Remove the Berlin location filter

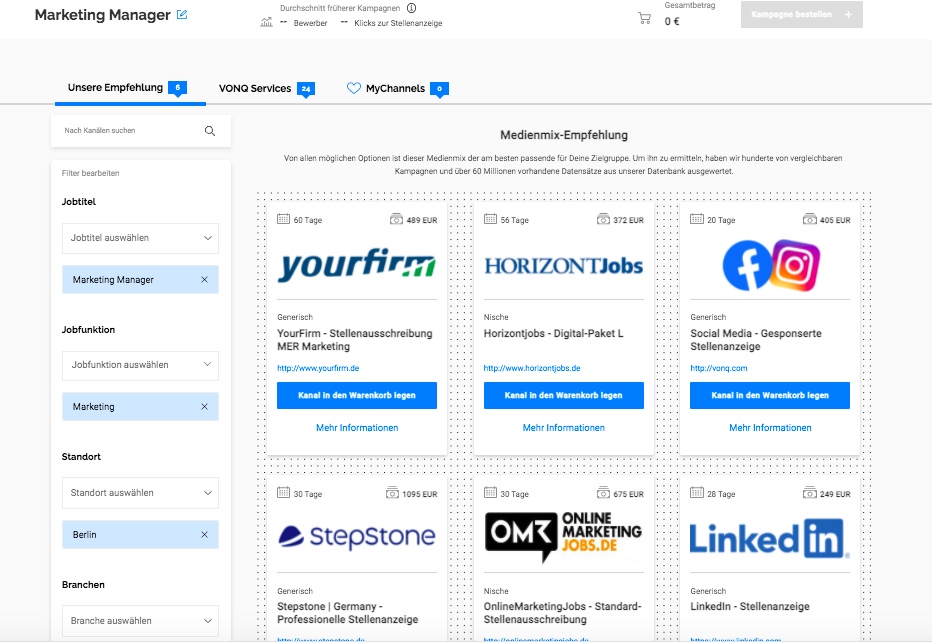coord(204,534)
